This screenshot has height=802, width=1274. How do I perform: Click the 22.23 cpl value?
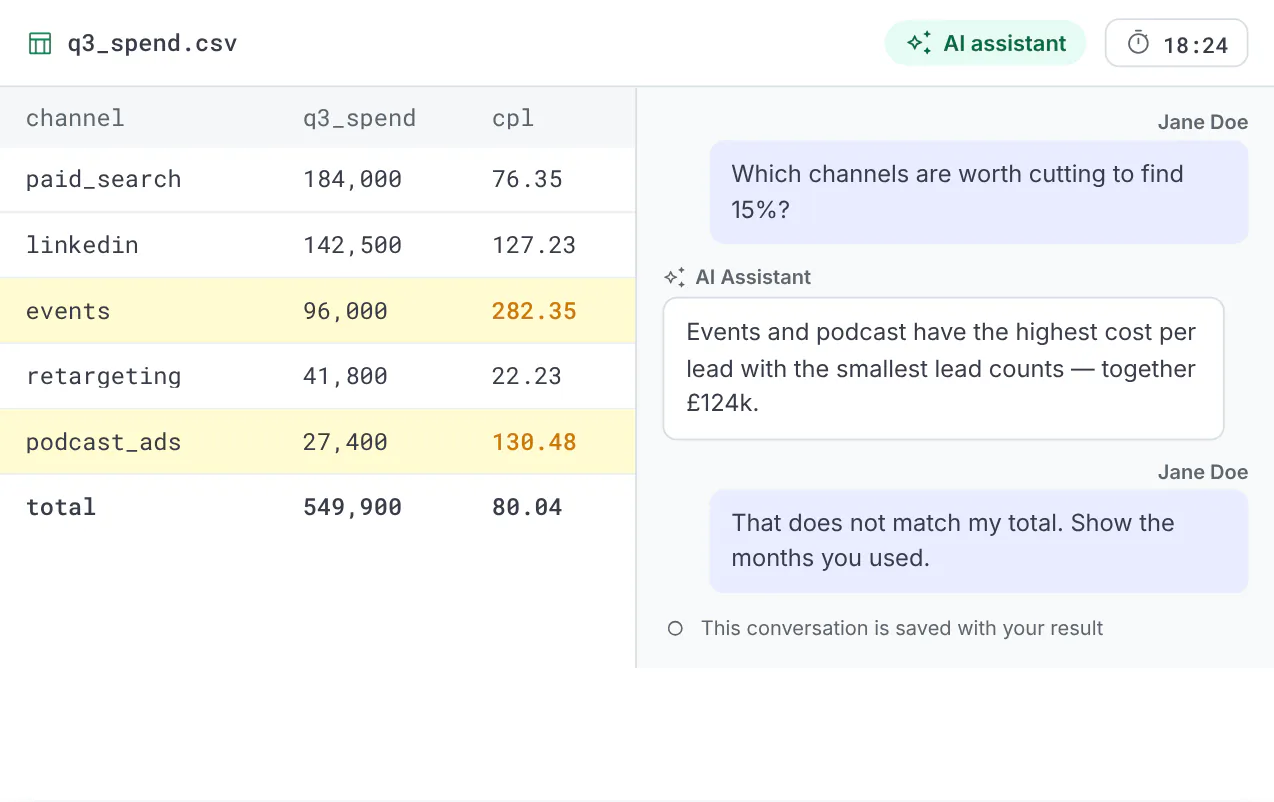(527, 376)
